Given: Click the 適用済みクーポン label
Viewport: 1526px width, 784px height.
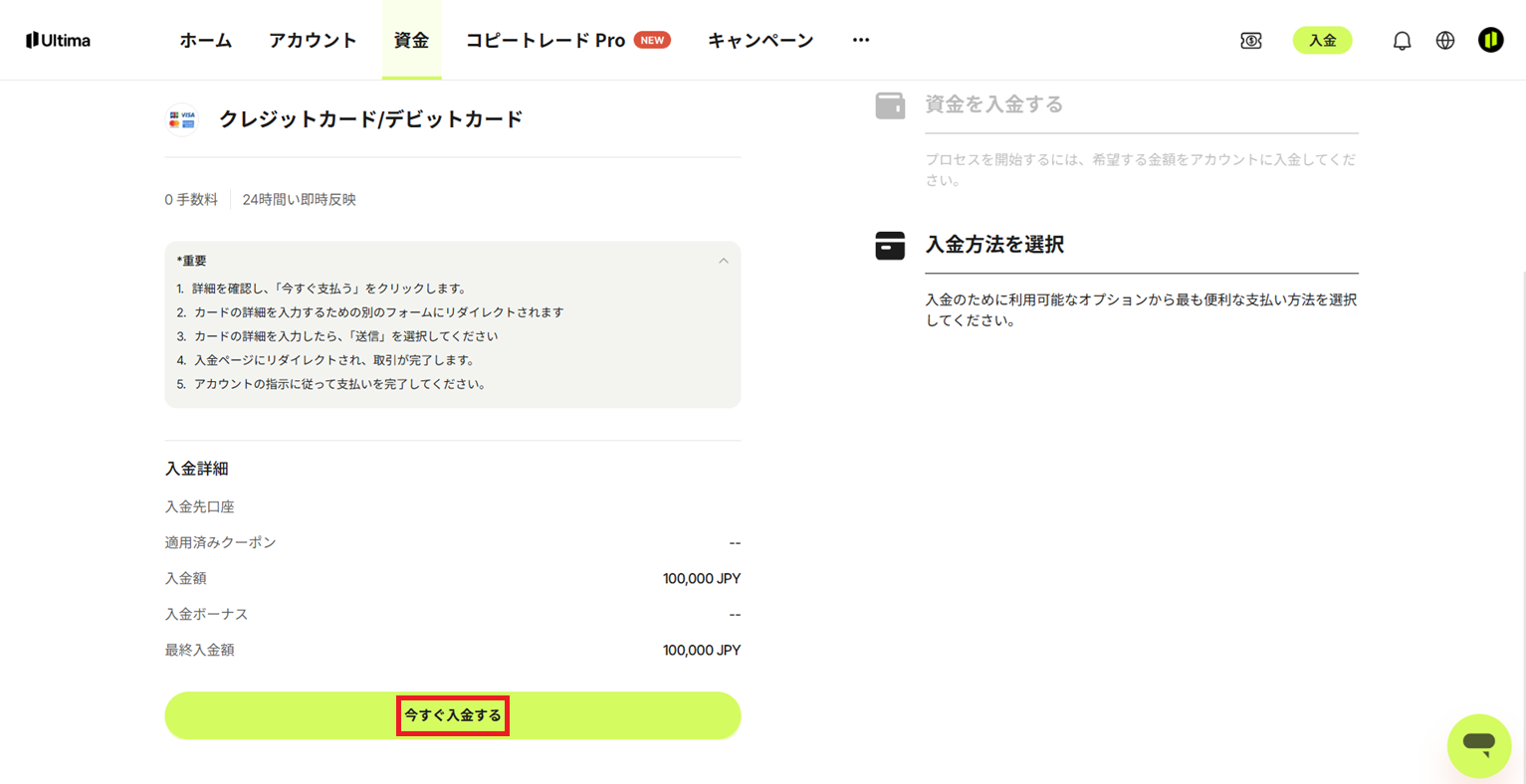Looking at the screenshot, I should [x=220, y=543].
